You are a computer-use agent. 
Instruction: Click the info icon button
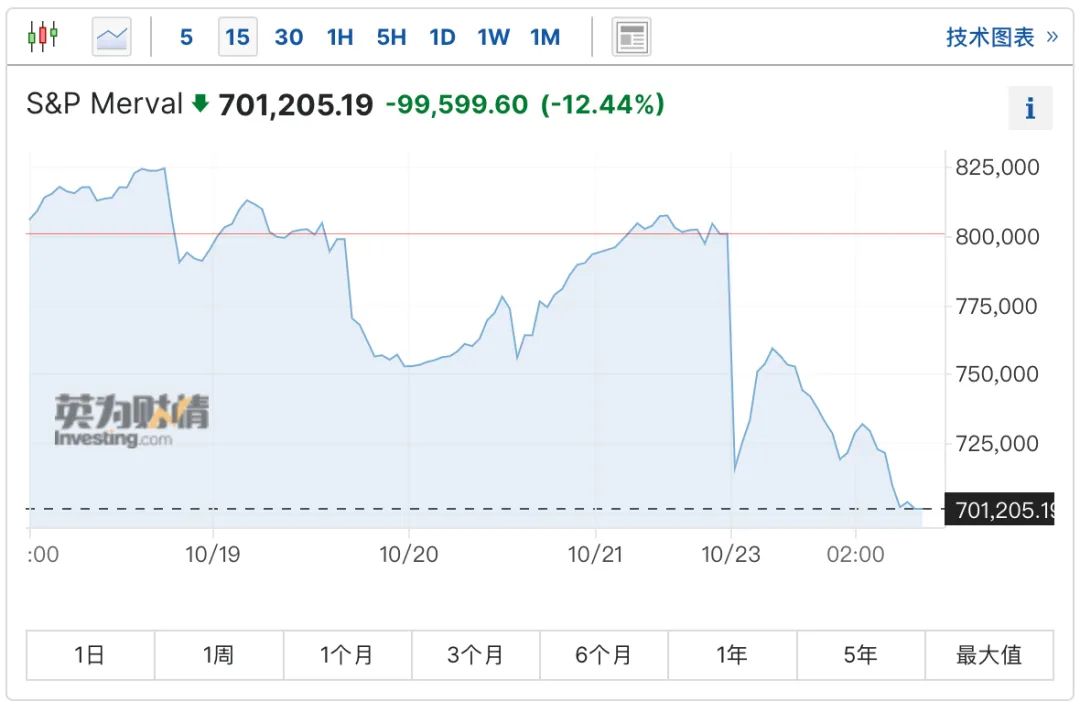1030,108
